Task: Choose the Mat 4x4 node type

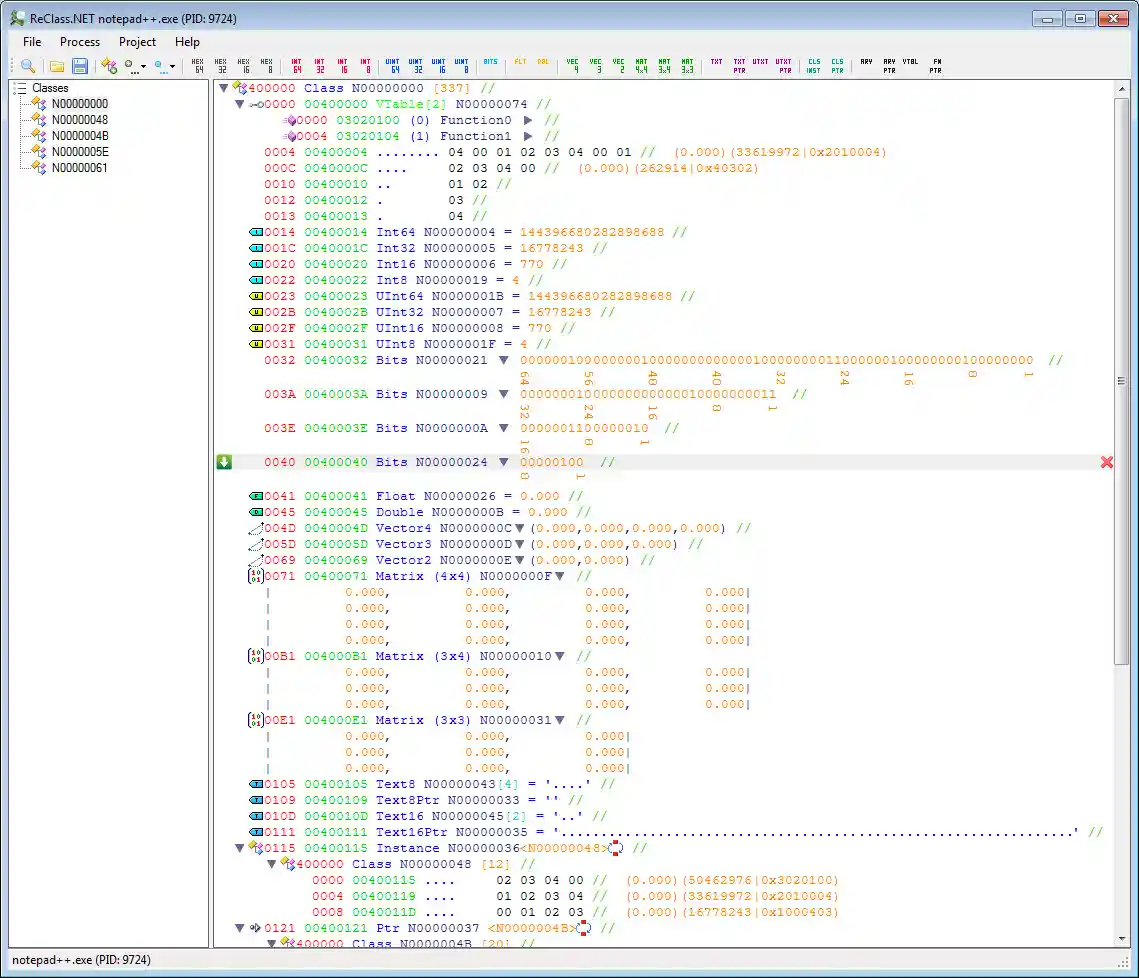Action: [x=642, y=66]
